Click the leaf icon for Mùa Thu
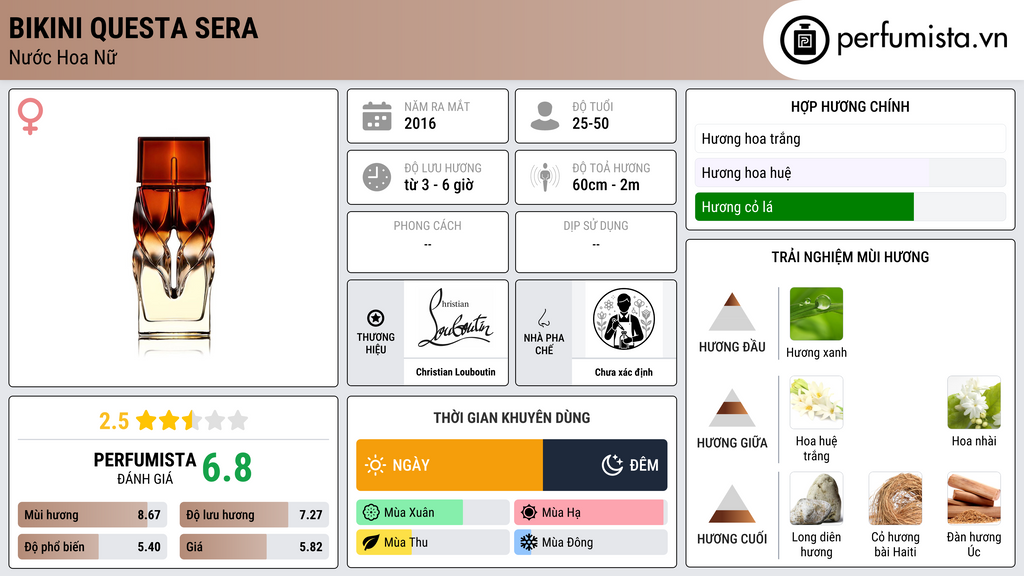Screen dimensions: 1024x576 coord(371,542)
